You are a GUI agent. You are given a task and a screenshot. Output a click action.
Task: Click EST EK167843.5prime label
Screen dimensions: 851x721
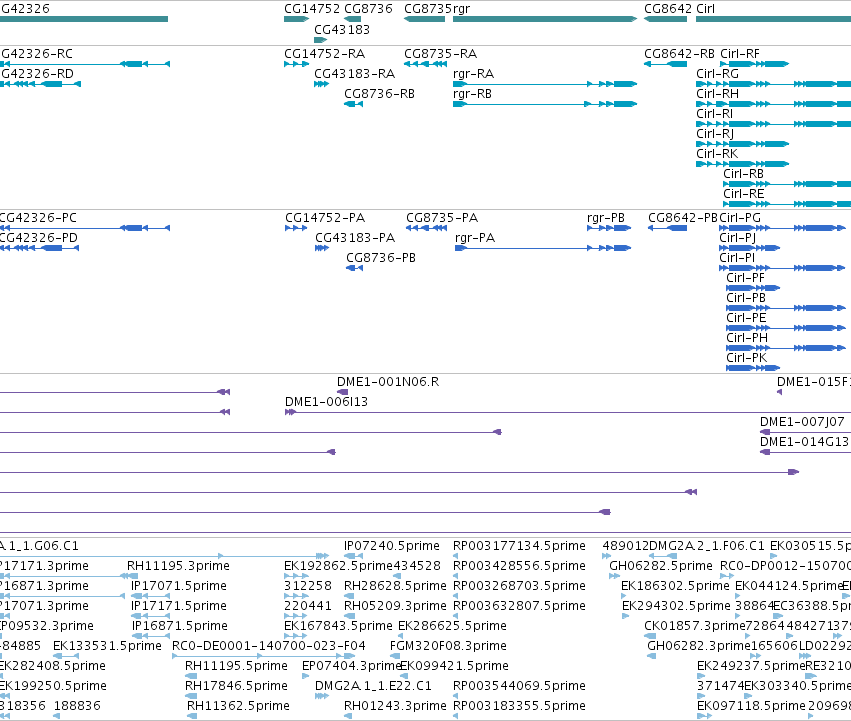(x=338, y=626)
